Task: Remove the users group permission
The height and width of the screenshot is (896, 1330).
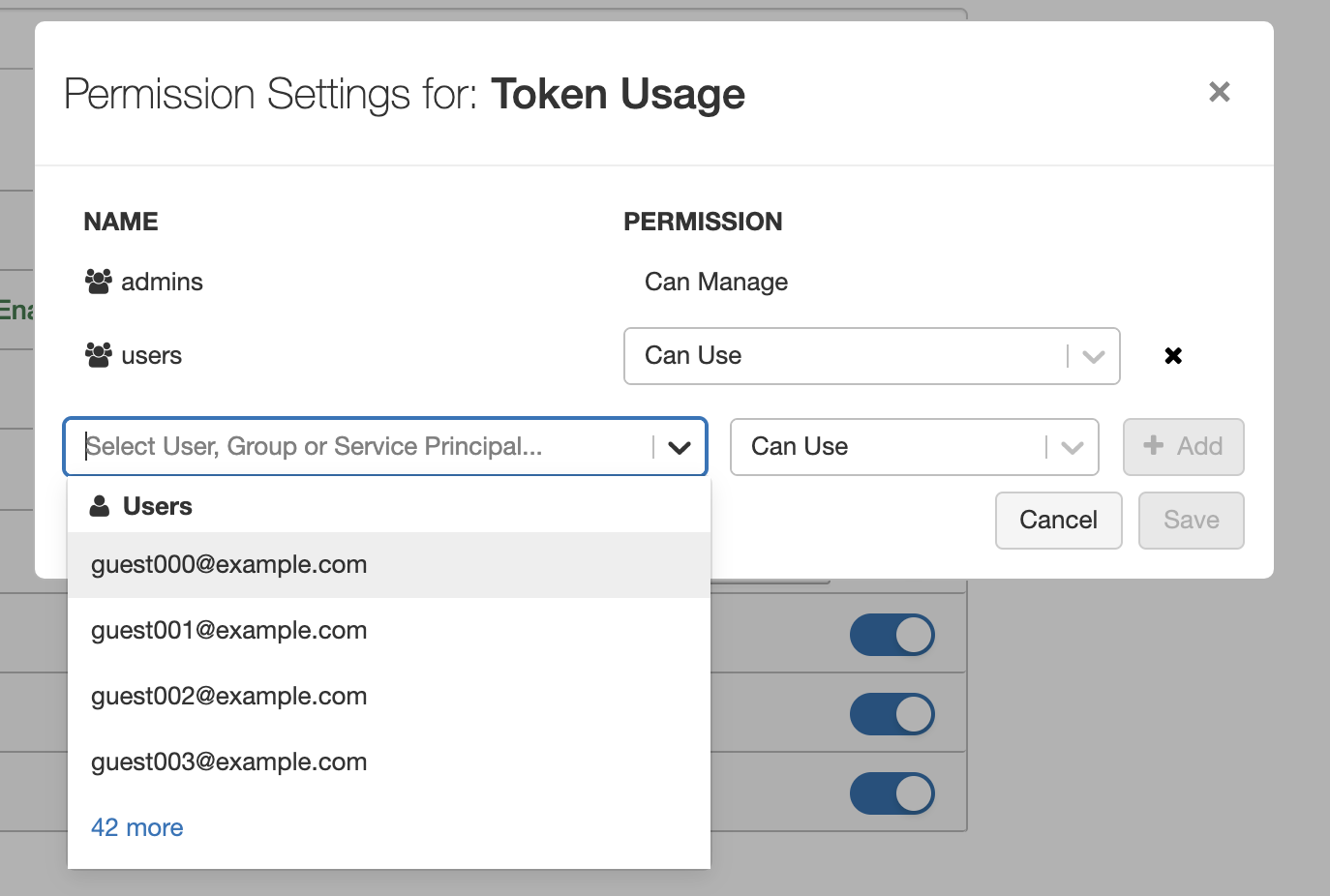Action: tap(1173, 356)
